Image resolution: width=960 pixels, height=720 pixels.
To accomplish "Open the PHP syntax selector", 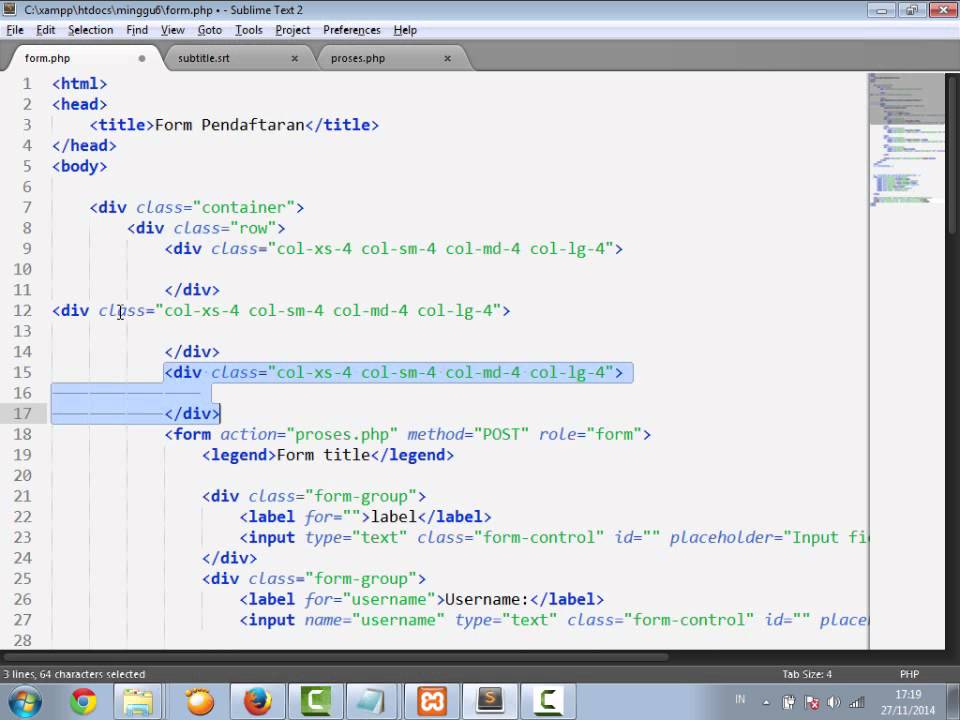I will pyautogui.click(x=909, y=674).
